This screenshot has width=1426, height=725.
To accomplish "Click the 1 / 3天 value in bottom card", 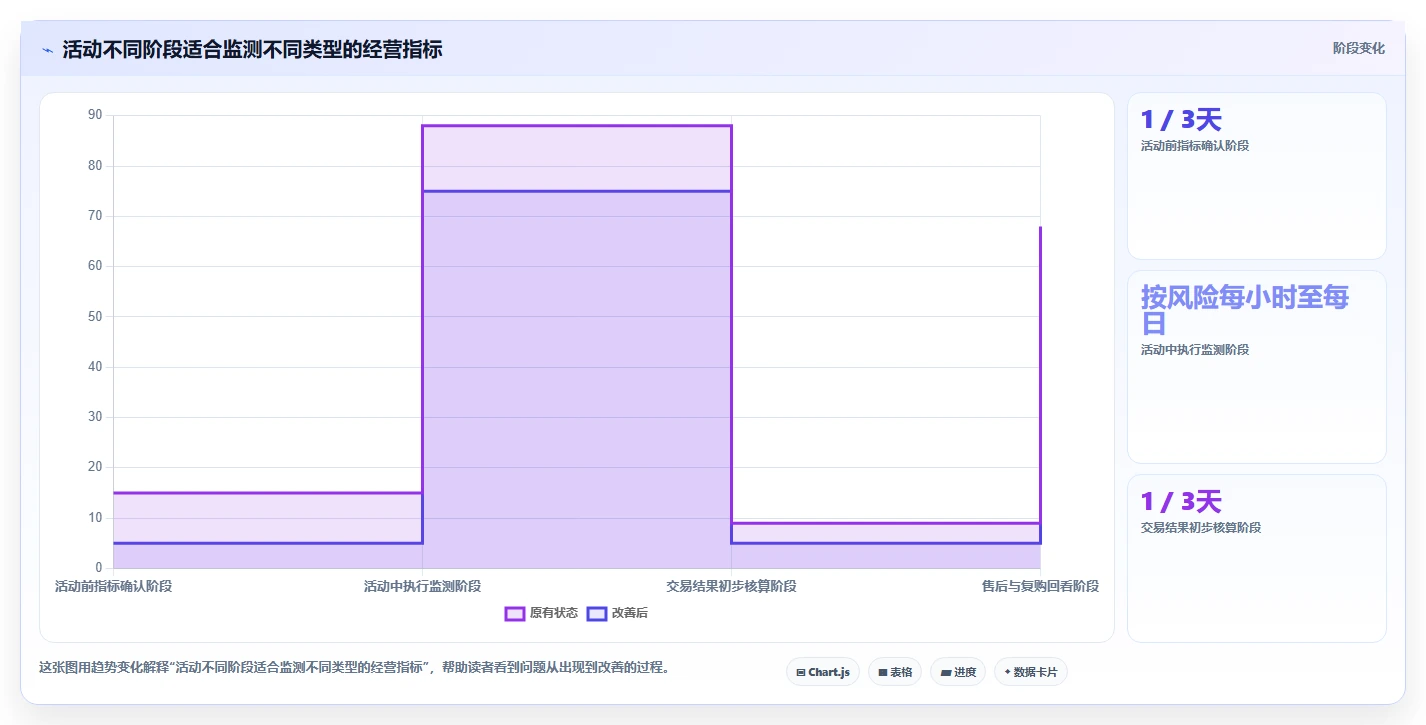I will coord(1181,502).
